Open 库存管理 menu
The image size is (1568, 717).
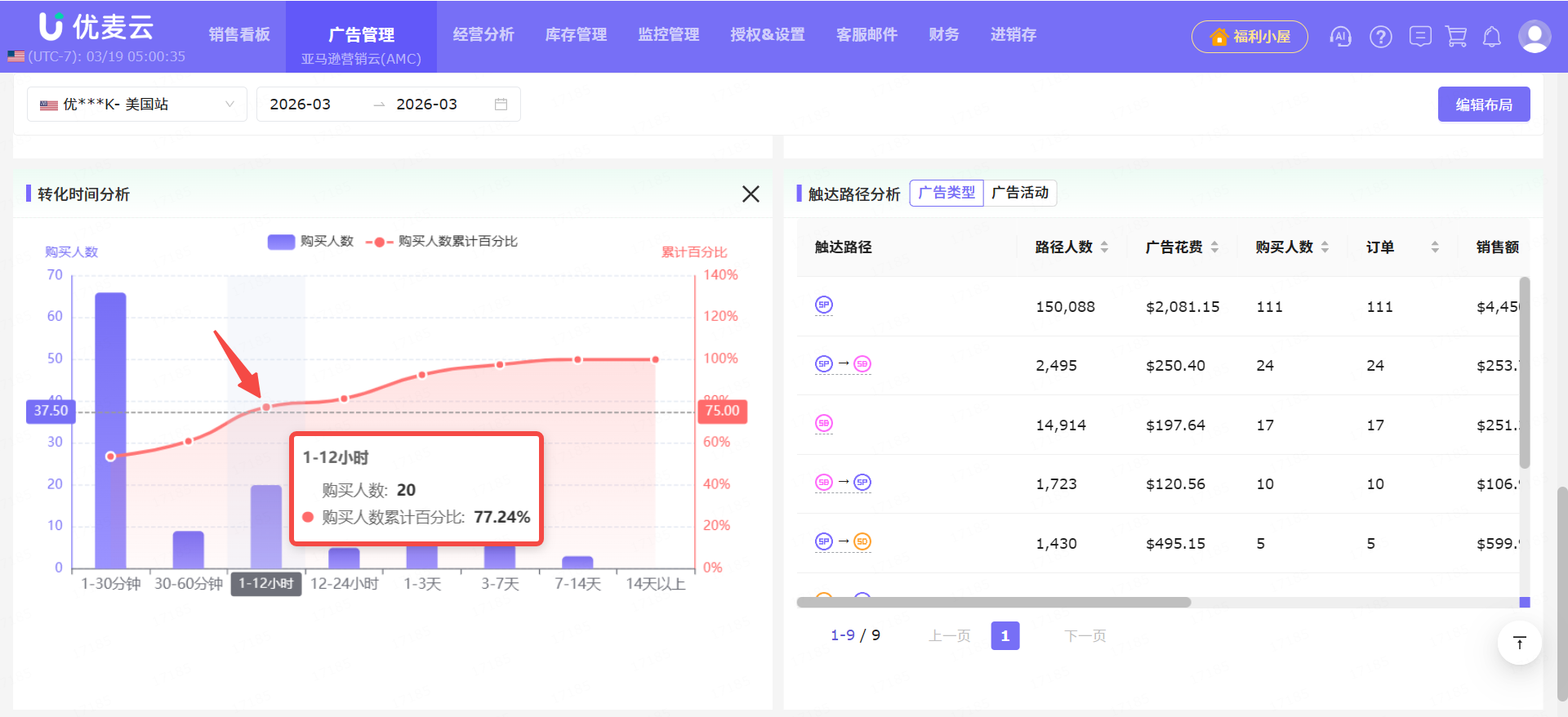tap(576, 34)
